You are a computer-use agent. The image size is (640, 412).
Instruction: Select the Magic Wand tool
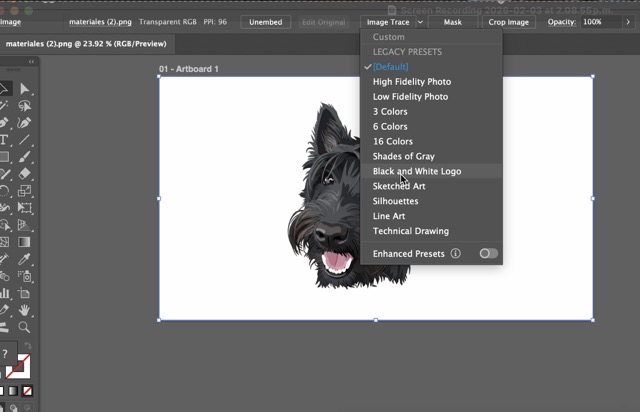(4, 106)
